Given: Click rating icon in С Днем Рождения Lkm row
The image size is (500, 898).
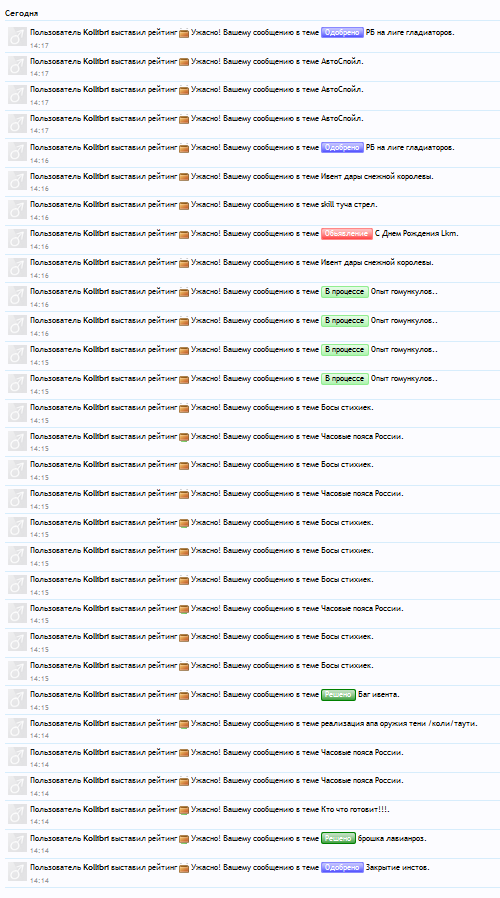Looking at the screenshot, I should (x=184, y=234).
